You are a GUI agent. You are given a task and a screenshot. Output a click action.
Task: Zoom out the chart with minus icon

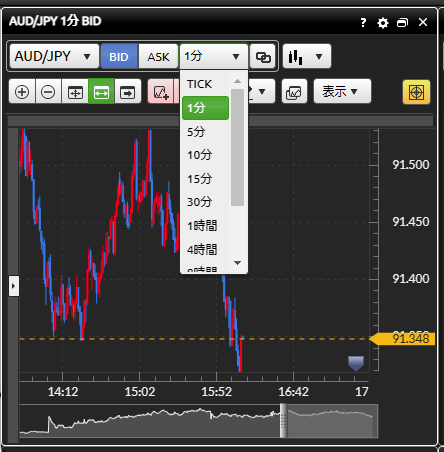pos(48,92)
